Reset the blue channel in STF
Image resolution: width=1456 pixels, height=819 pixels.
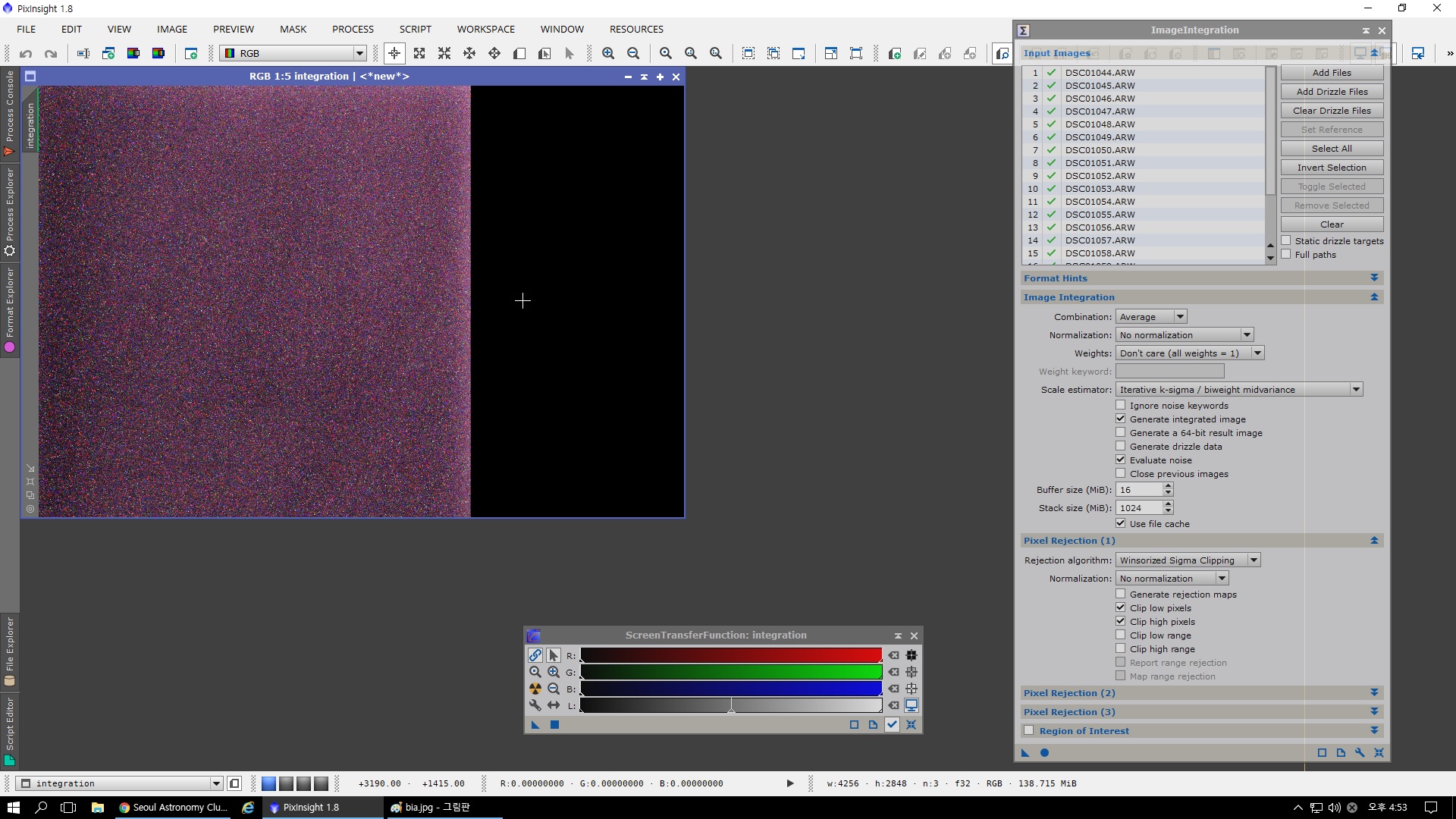coord(894,689)
